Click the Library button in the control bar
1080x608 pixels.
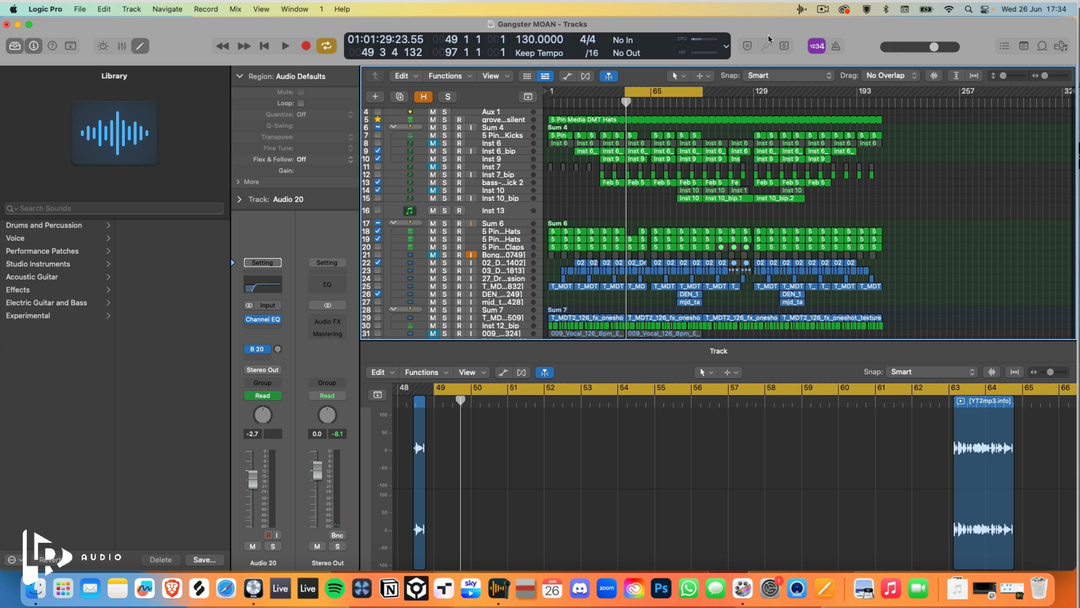15,46
